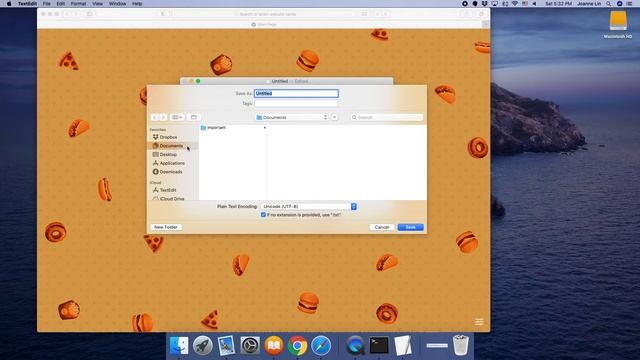The height and width of the screenshot is (360, 640).
Task: Launch Google Chrome from the Dock
Action: coord(298,346)
